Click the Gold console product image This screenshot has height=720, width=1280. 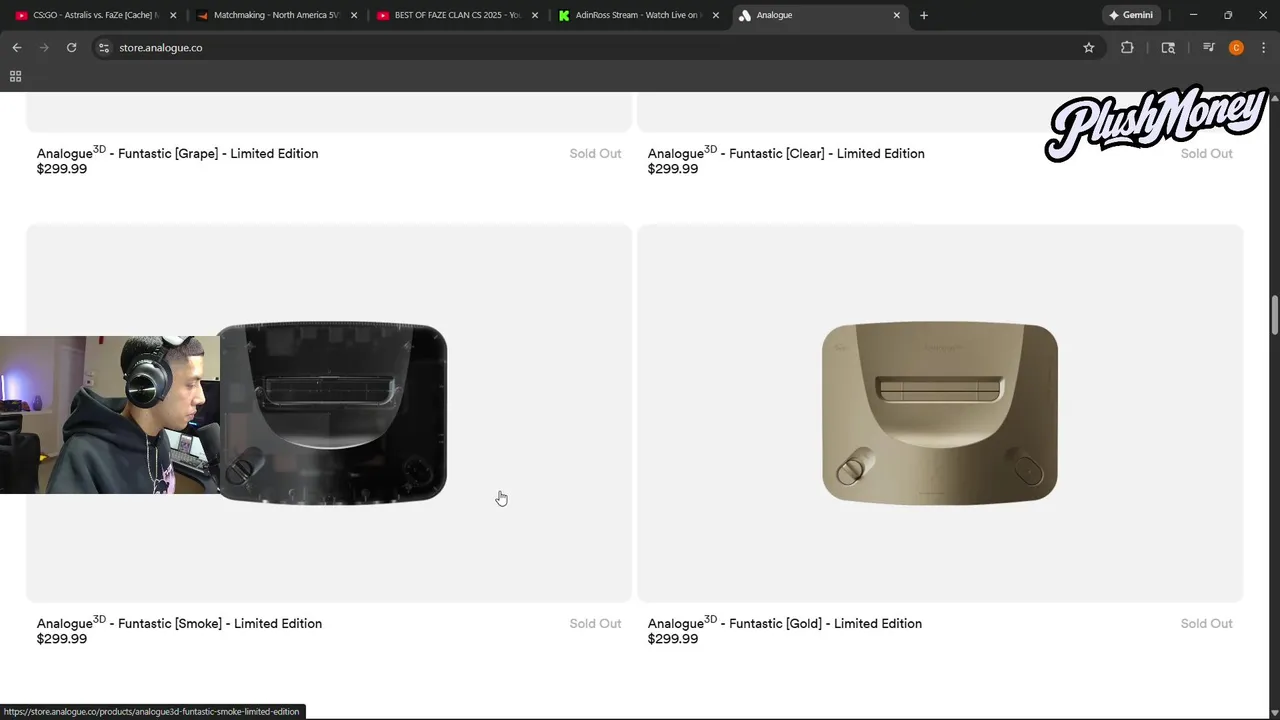coord(940,413)
